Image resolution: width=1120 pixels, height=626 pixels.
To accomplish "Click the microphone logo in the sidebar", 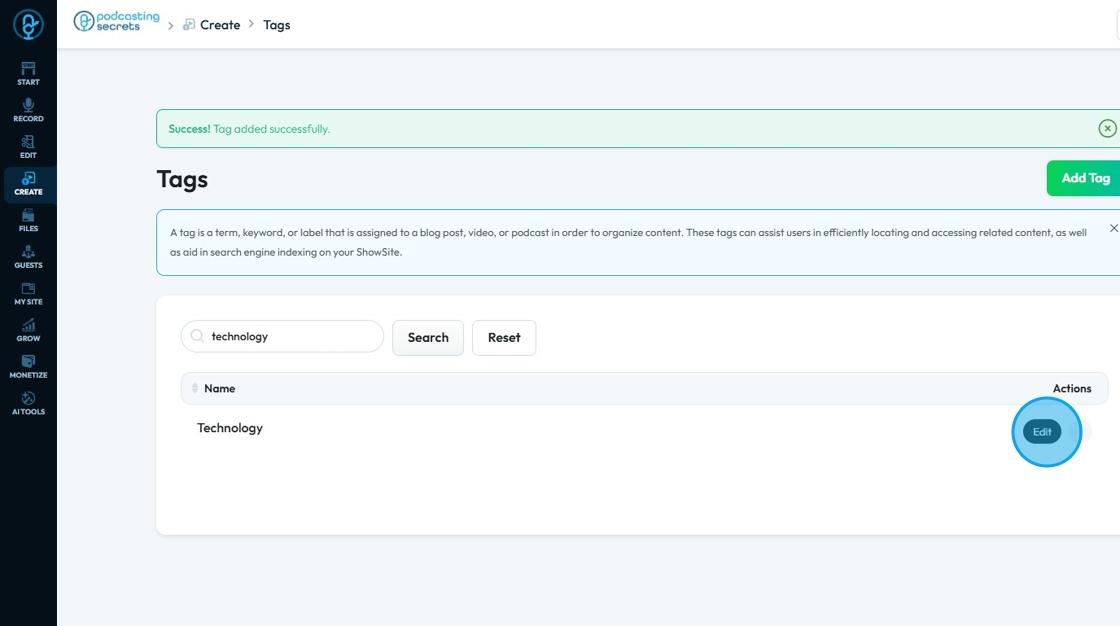I will 28,25.
